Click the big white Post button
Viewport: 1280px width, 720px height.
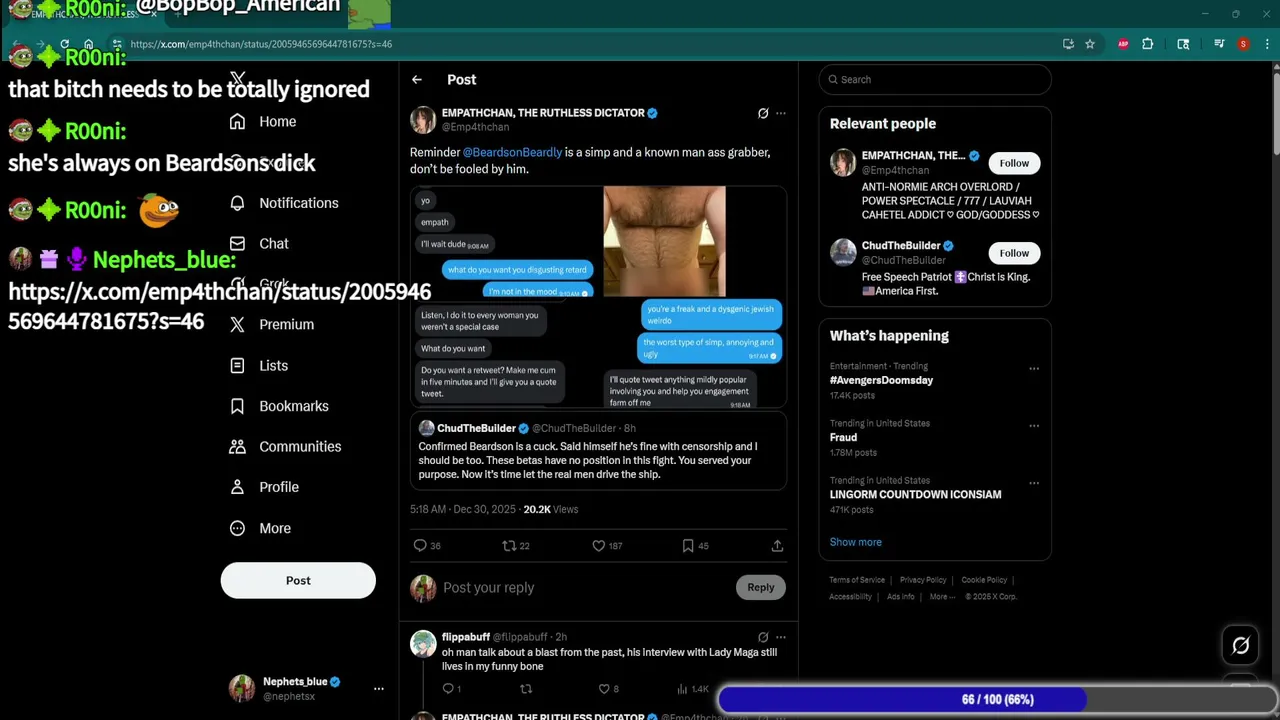(298, 581)
